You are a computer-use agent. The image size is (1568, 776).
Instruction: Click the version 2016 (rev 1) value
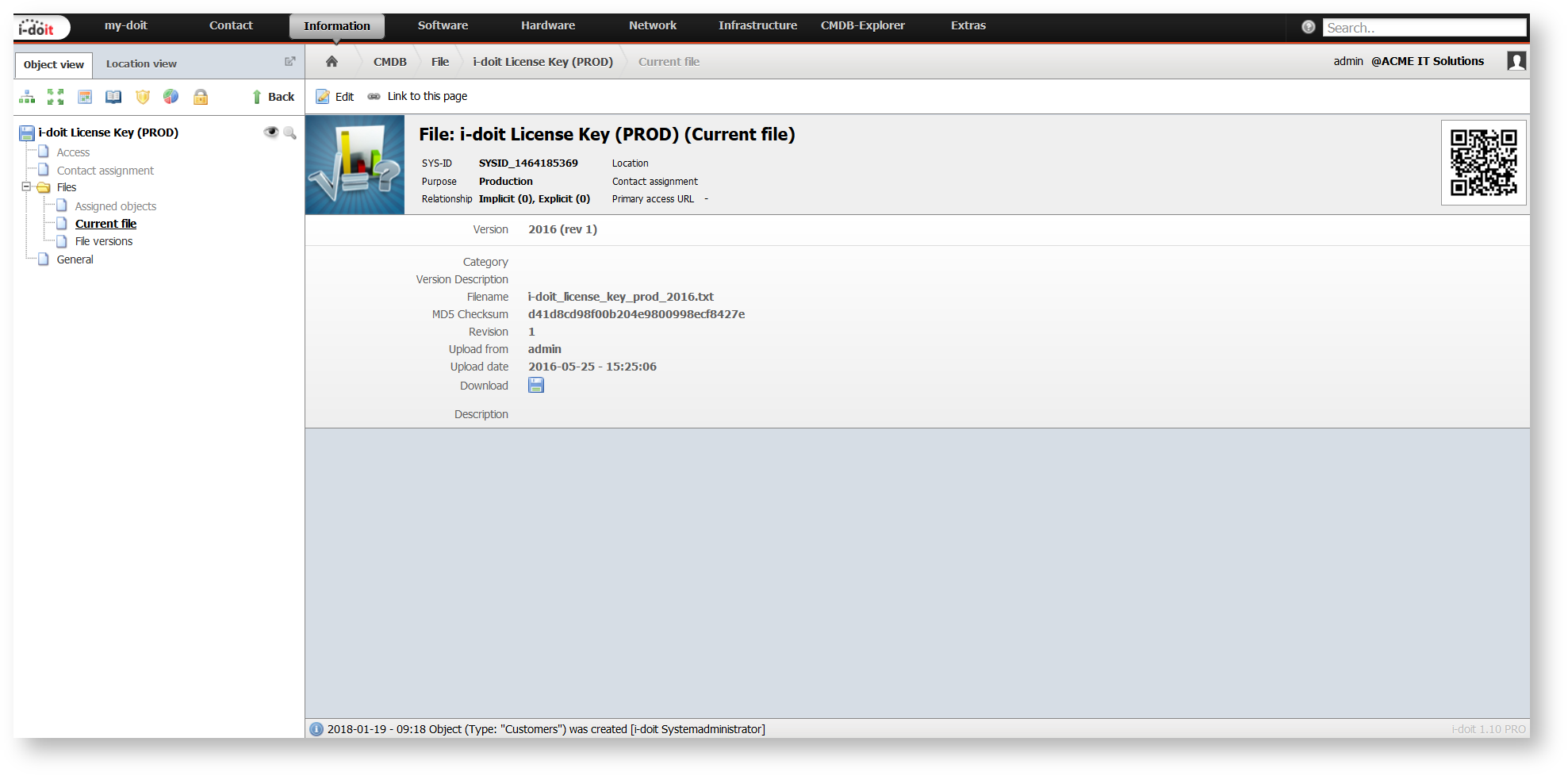(x=563, y=229)
